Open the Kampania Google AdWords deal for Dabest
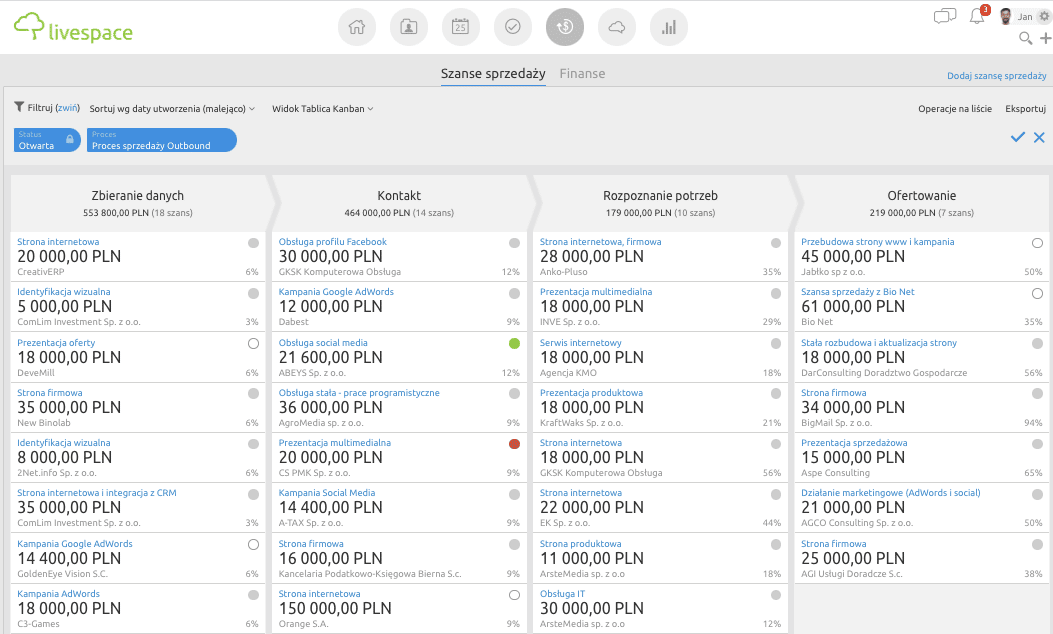Viewport: 1053px width, 634px height. (x=336, y=292)
